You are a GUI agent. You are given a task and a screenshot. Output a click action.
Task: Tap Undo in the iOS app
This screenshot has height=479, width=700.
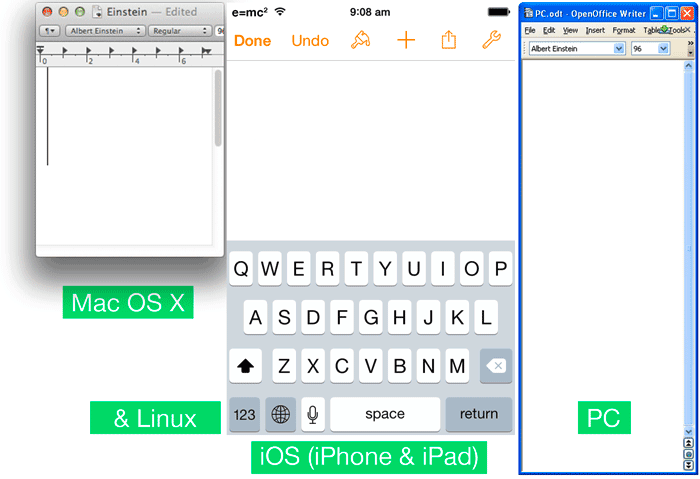point(310,41)
